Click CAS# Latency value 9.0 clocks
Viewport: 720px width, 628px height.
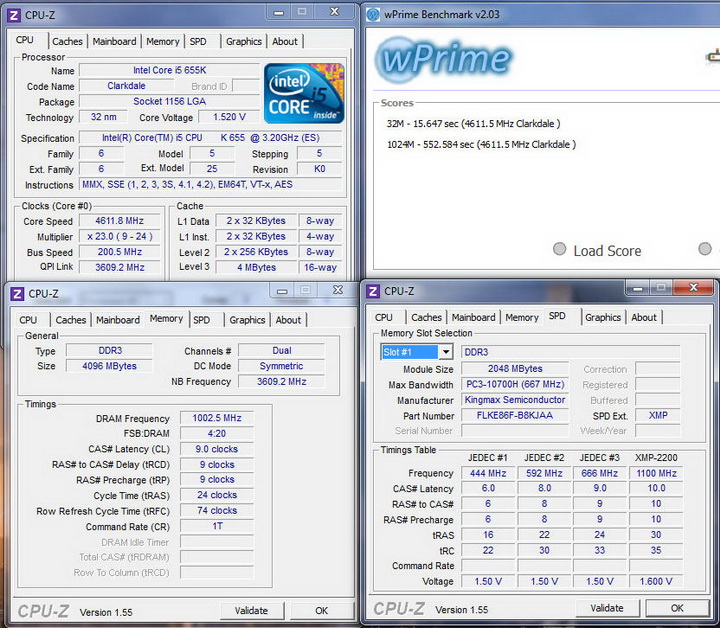(x=217, y=449)
